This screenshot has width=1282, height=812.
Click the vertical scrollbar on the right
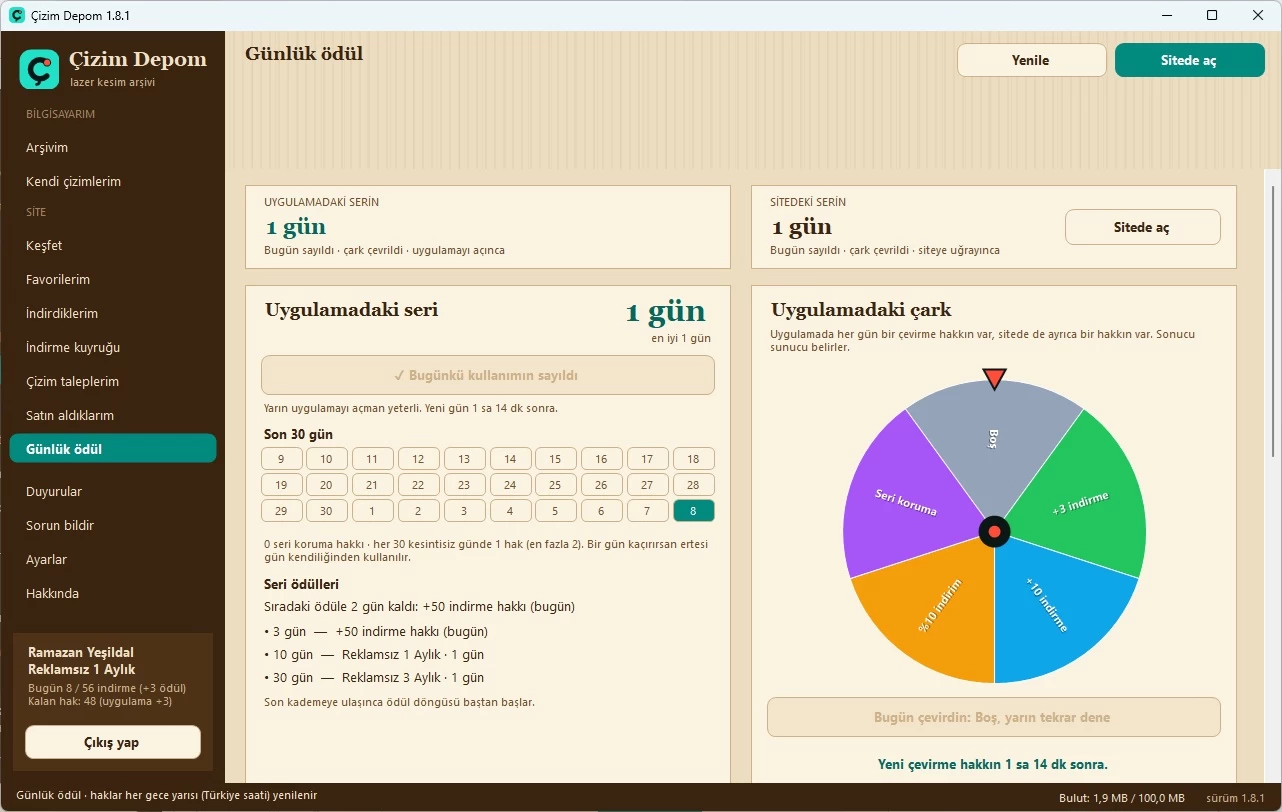pos(1273,320)
